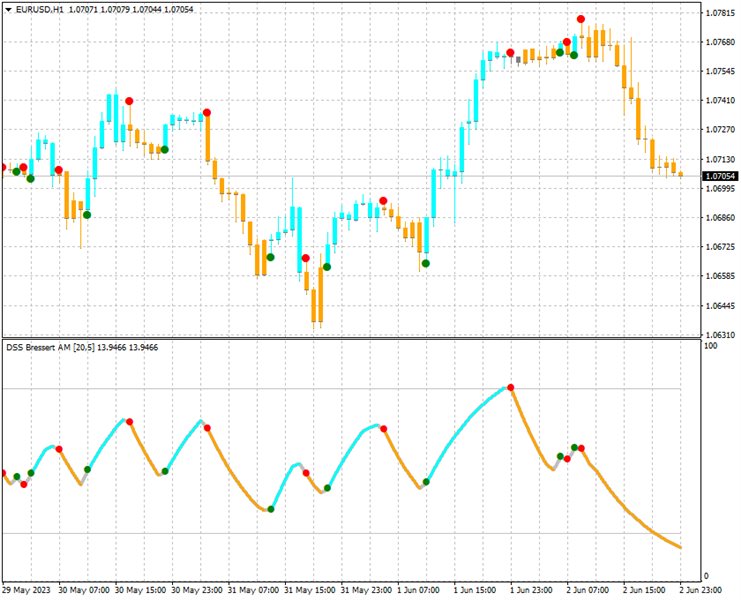The image size is (741, 600).
Task: Click the right end of orange oscillator line
Action: point(681,547)
